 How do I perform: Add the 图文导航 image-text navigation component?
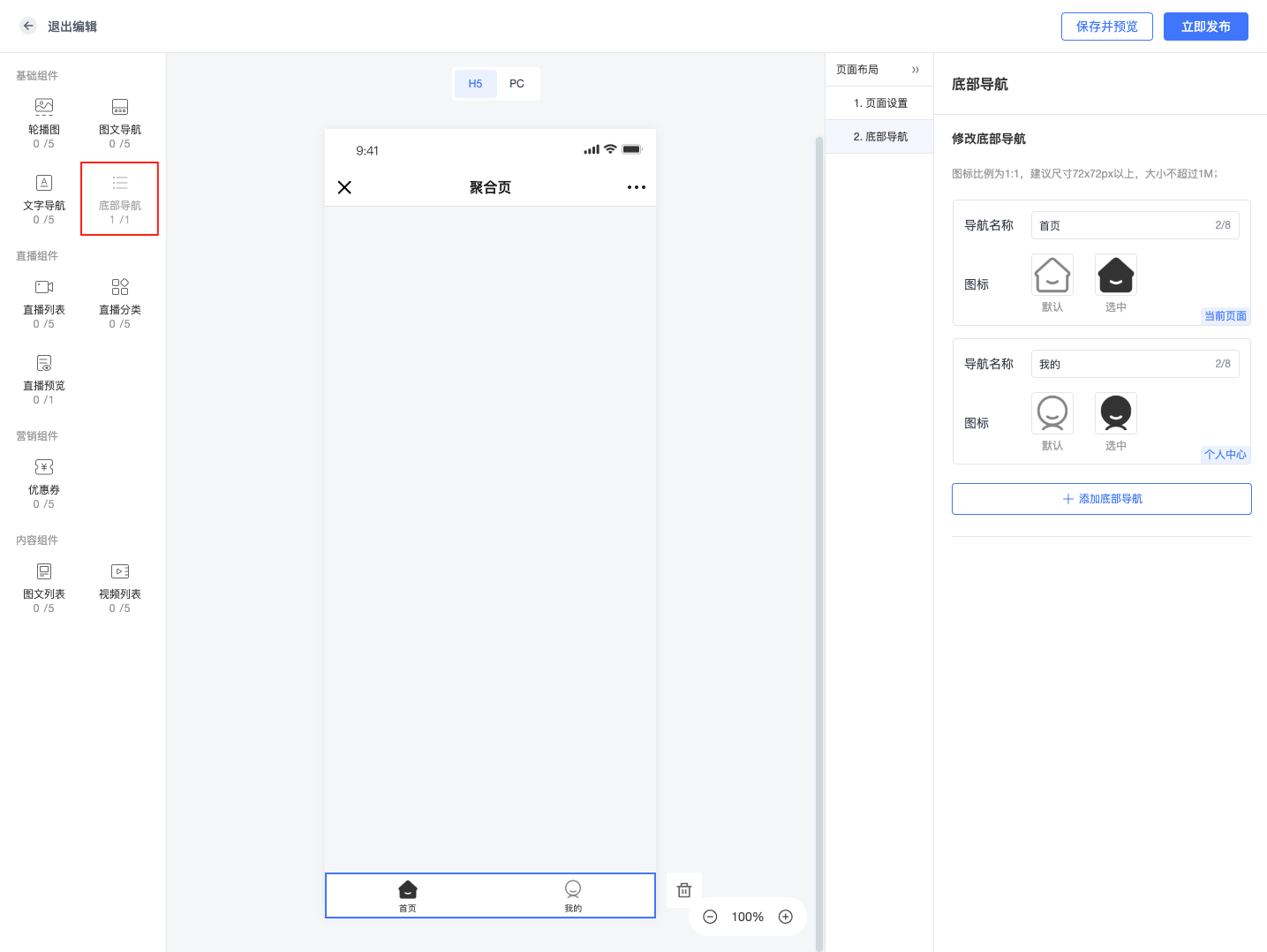[120, 123]
